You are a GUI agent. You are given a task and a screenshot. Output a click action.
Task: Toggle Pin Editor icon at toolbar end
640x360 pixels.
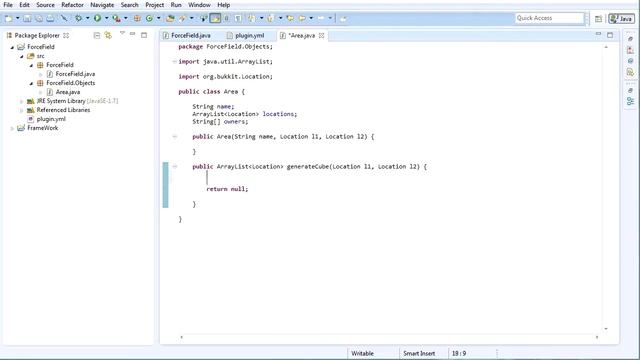pyautogui.click(x=343, y=18)
